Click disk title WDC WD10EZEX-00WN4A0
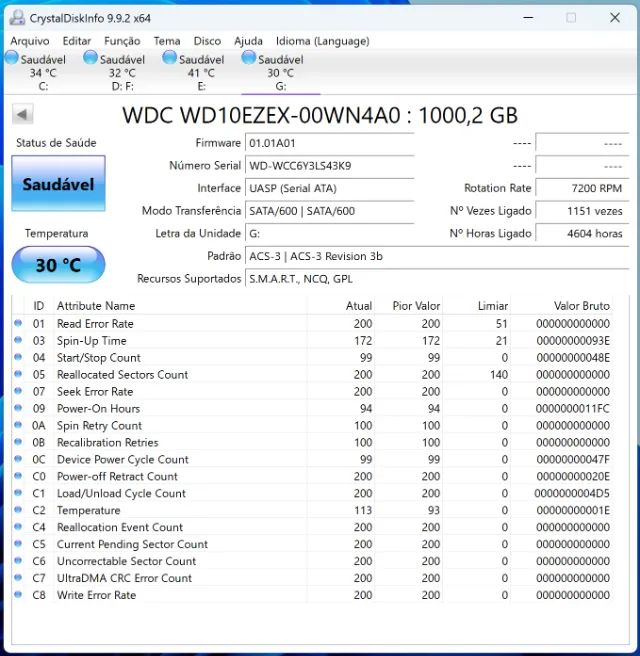Image resolution: width=640 pixels, height=656 pixels. tap(320, 115)
